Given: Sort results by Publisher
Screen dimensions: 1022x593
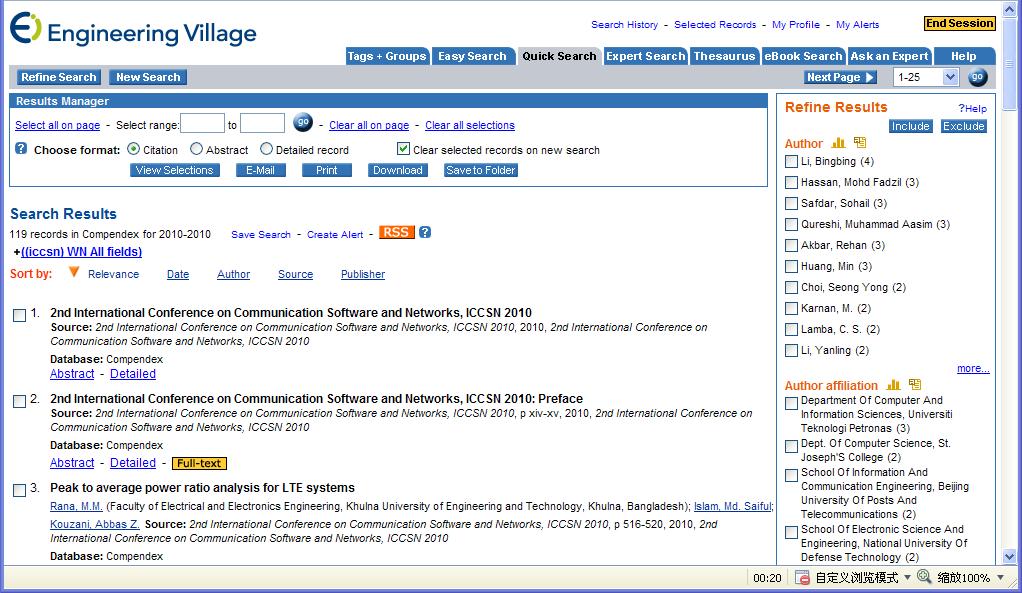Looking at the screenshot, I should pos(363,274).
